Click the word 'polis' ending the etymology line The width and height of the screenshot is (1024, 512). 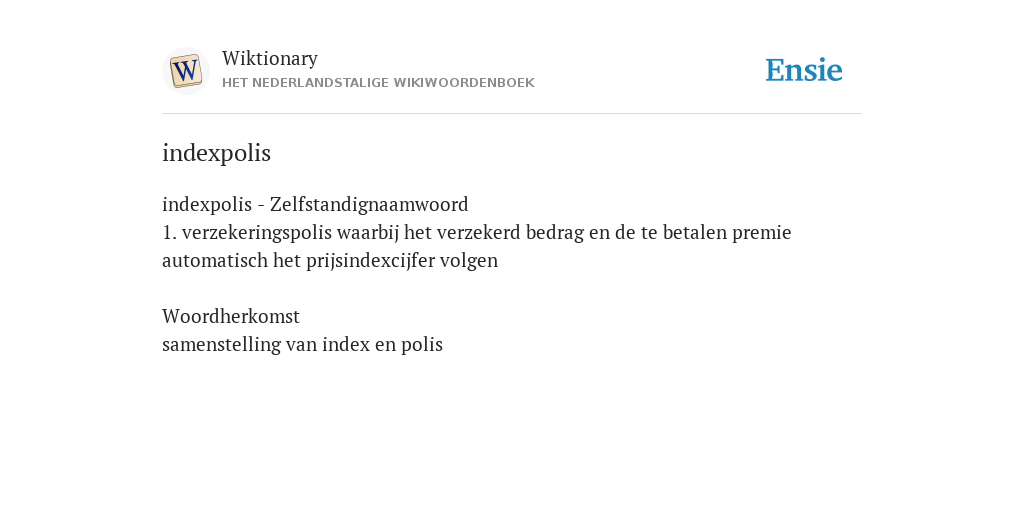[x=422, y=344]
